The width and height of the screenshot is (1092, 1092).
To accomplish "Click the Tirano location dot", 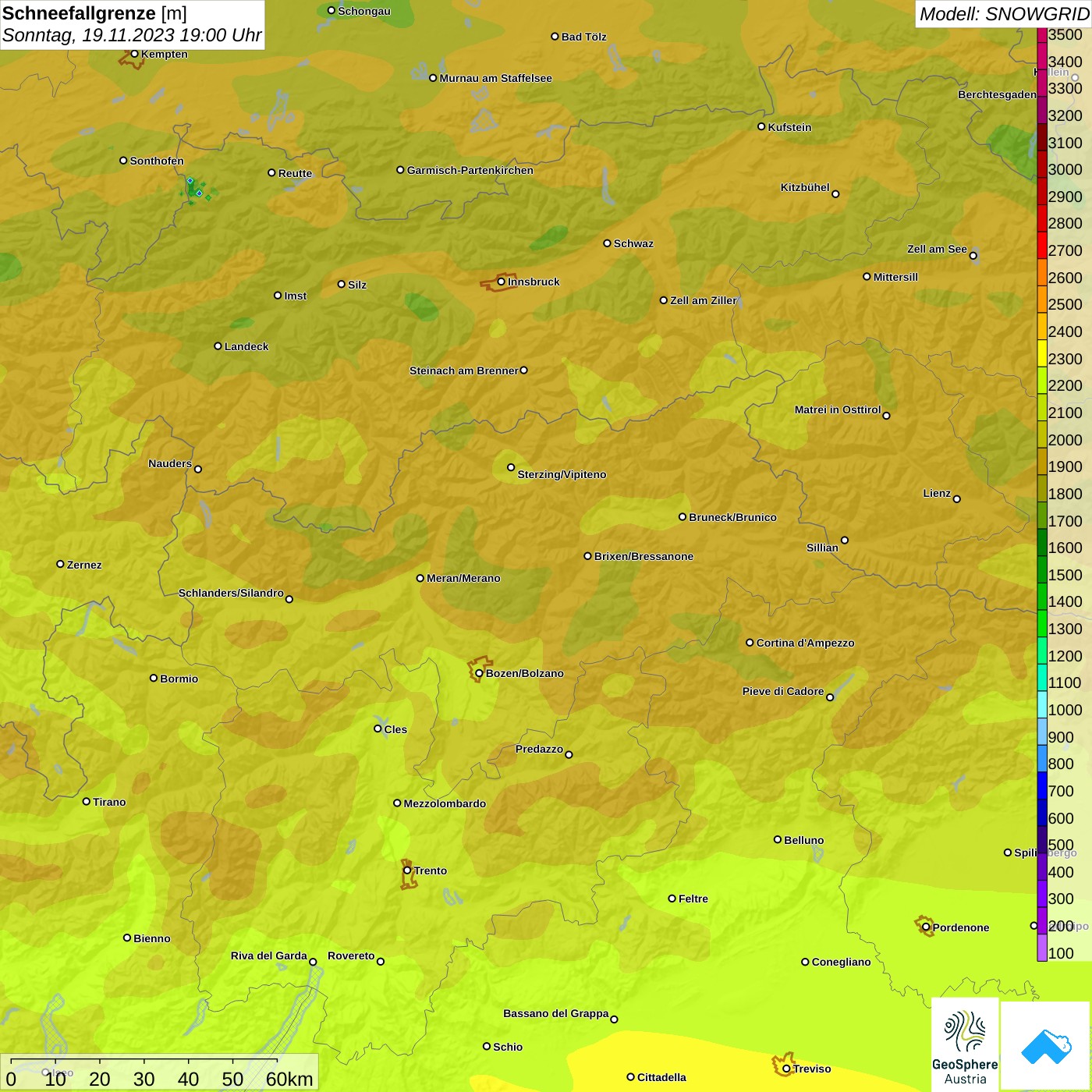I will point(87,801).
